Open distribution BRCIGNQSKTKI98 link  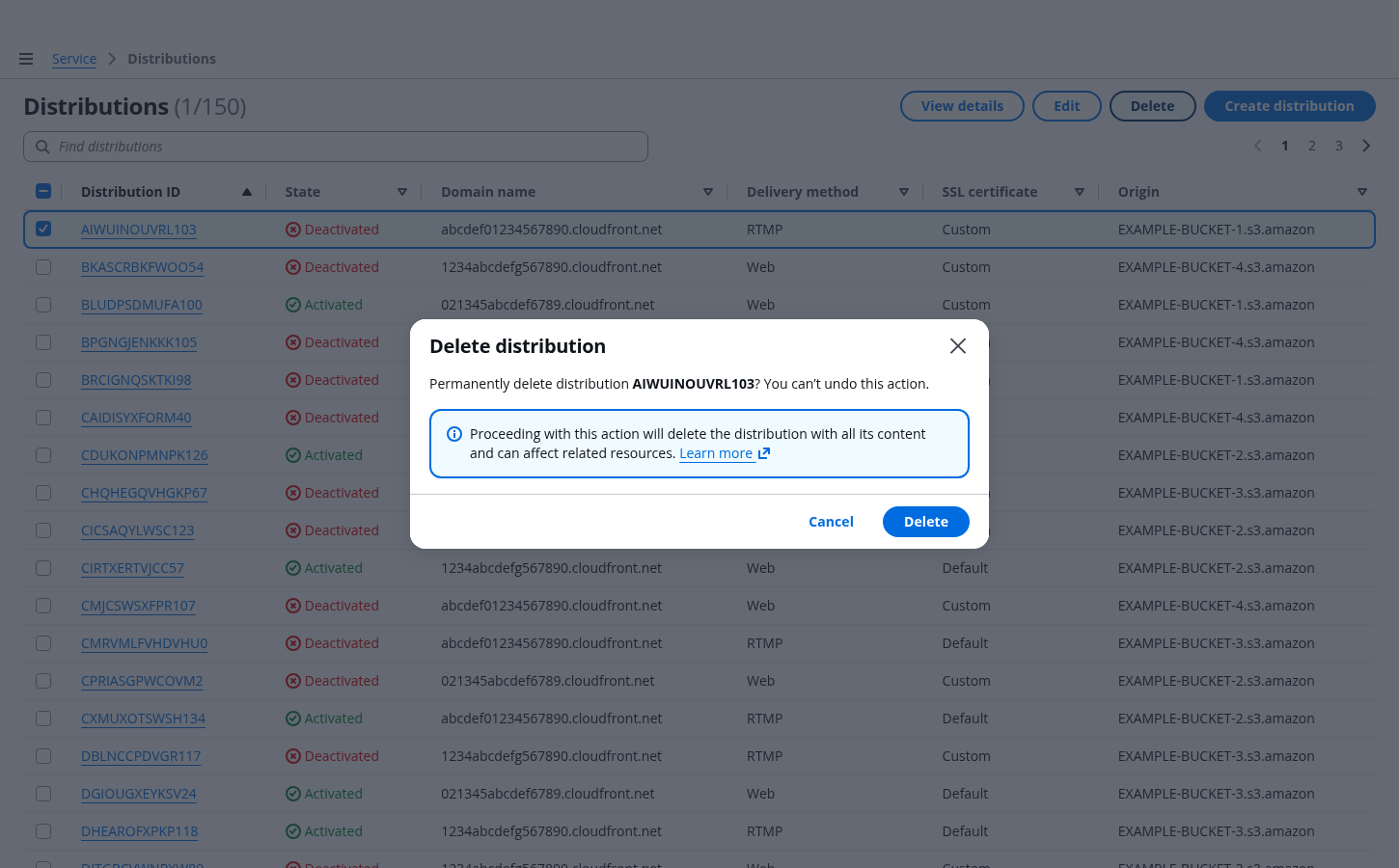pyautogui.click(x=136, y=380)
